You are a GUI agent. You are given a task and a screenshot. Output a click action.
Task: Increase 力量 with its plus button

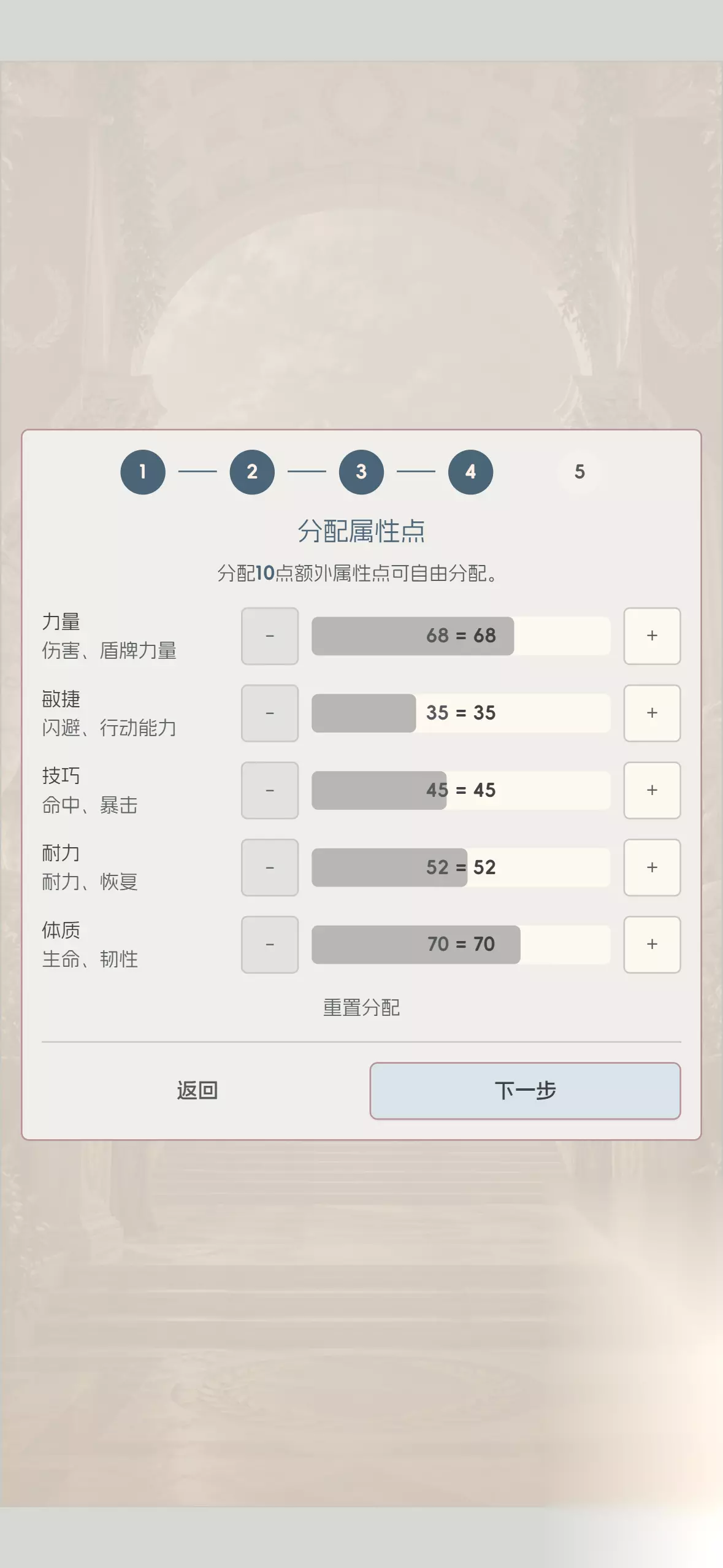coord(652,636)
